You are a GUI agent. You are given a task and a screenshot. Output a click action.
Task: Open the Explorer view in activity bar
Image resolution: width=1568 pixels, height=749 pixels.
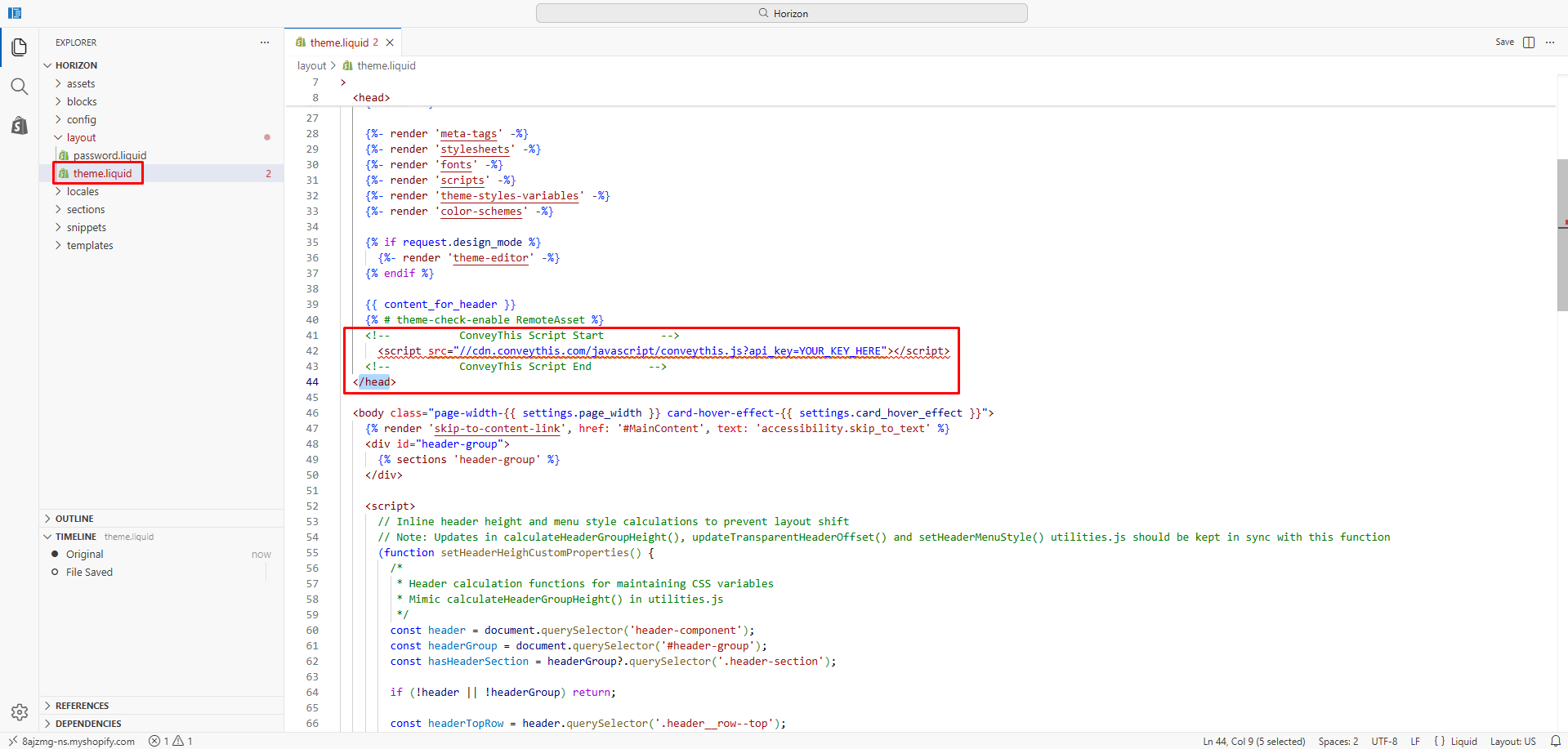pos(20,47)
